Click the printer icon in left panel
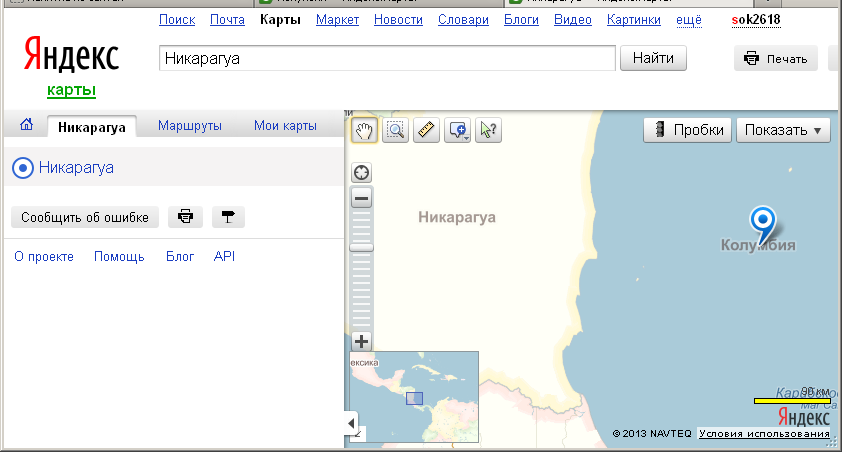The width and height of the screenshot is (842, 452). click(185, 217)
